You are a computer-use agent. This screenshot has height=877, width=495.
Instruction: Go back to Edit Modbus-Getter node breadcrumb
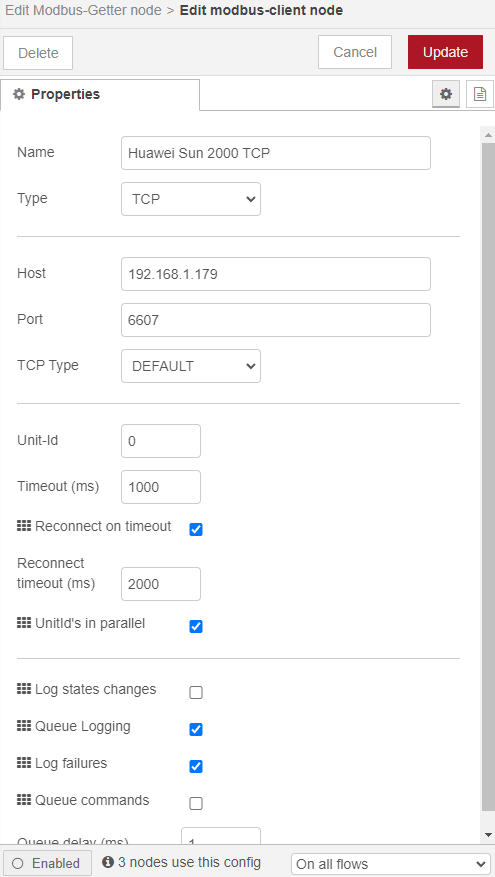point(83,10)
